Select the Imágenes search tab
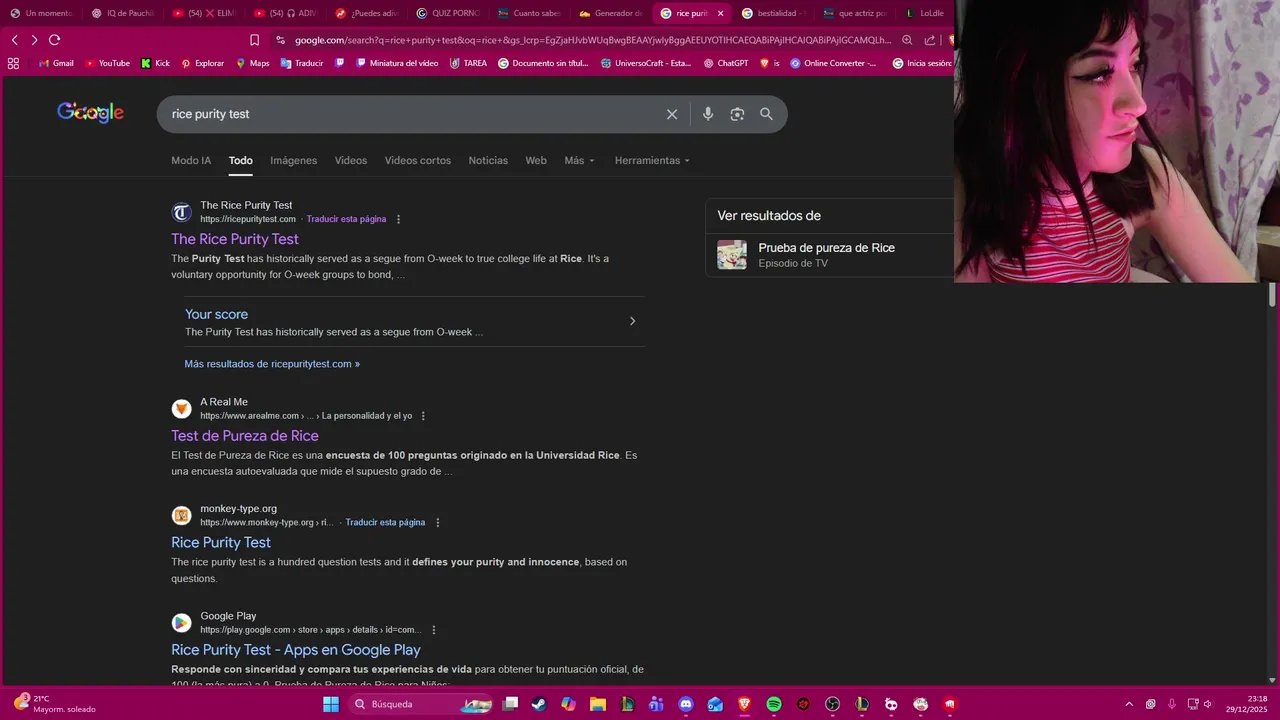This screenshot has width=1280, height=720. pyautogui.click(x=293, y=160)
